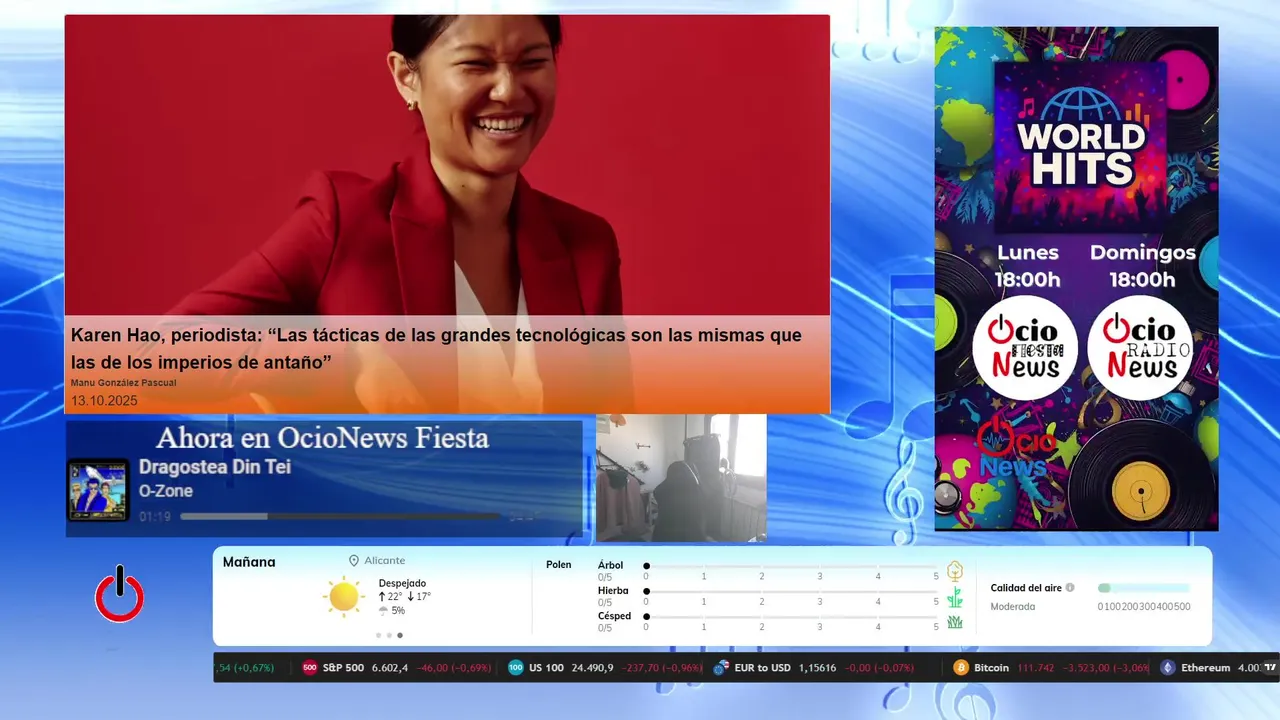Select the third weather carousel dot
1280x720 pixels.
point(400,635)
